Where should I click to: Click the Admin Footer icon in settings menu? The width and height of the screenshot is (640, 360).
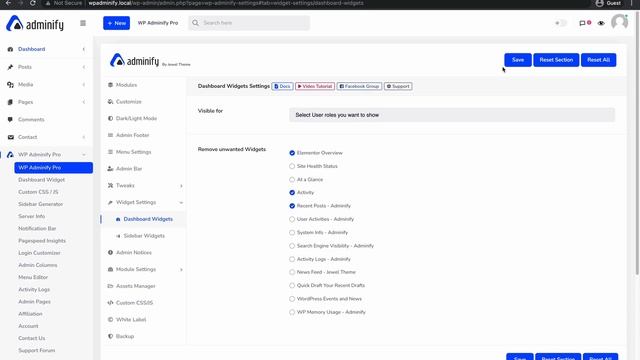pyautogui.click(x=110, y=135)
